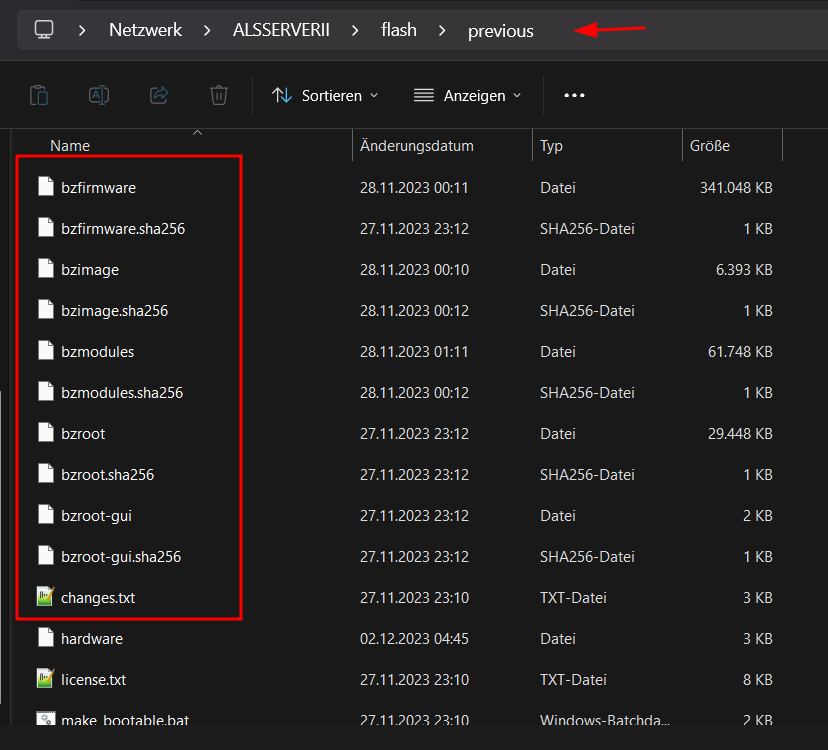
Task: Click size 2 KB of bzroot-gui
Action: pos(758,516)
